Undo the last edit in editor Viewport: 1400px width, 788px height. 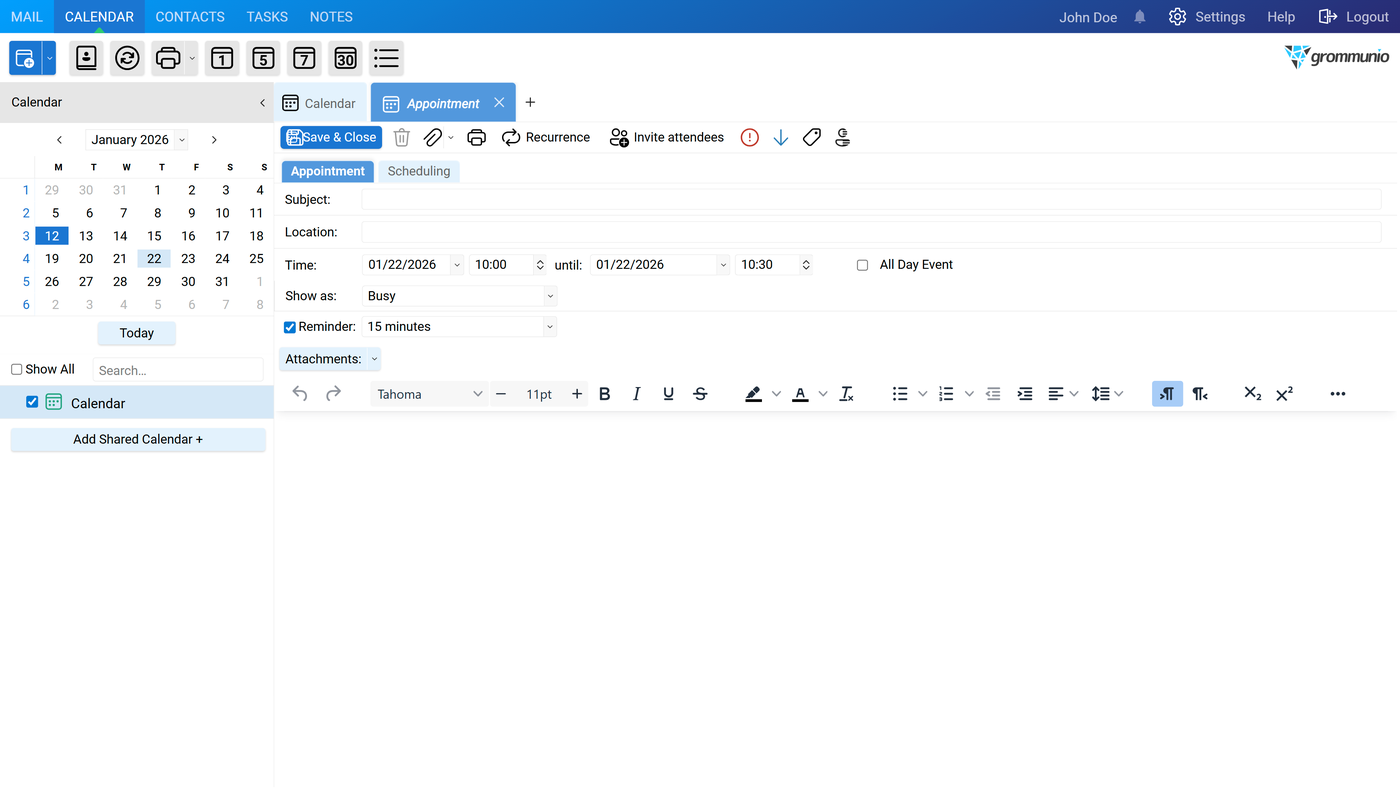[300, 394]
